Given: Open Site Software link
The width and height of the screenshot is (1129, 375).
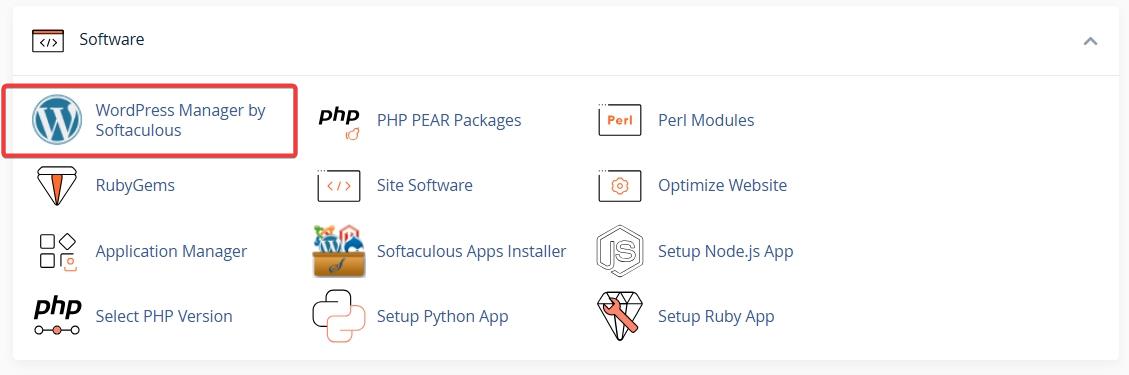Looking at the screenshot, I should click(425, 185).
